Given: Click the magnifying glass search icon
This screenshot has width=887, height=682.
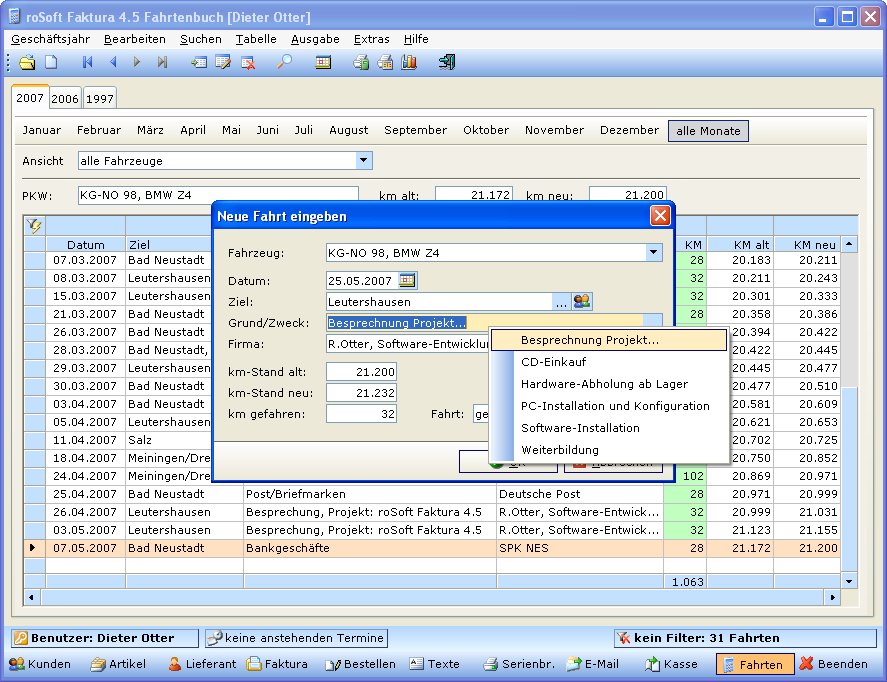Looking at the screenshot, I should (284, 62).
